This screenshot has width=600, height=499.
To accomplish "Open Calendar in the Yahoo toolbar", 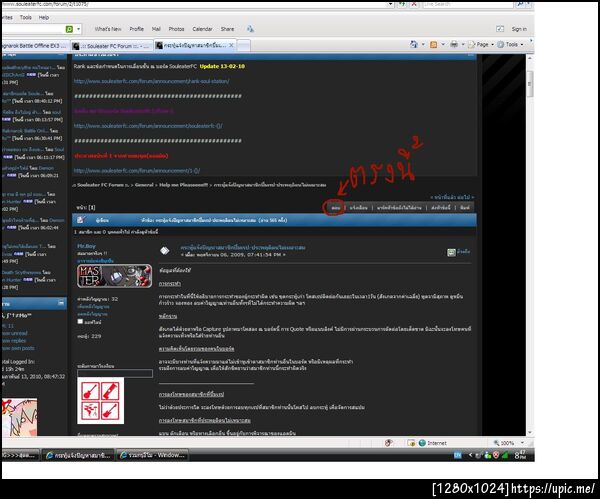I will (202, 29).
